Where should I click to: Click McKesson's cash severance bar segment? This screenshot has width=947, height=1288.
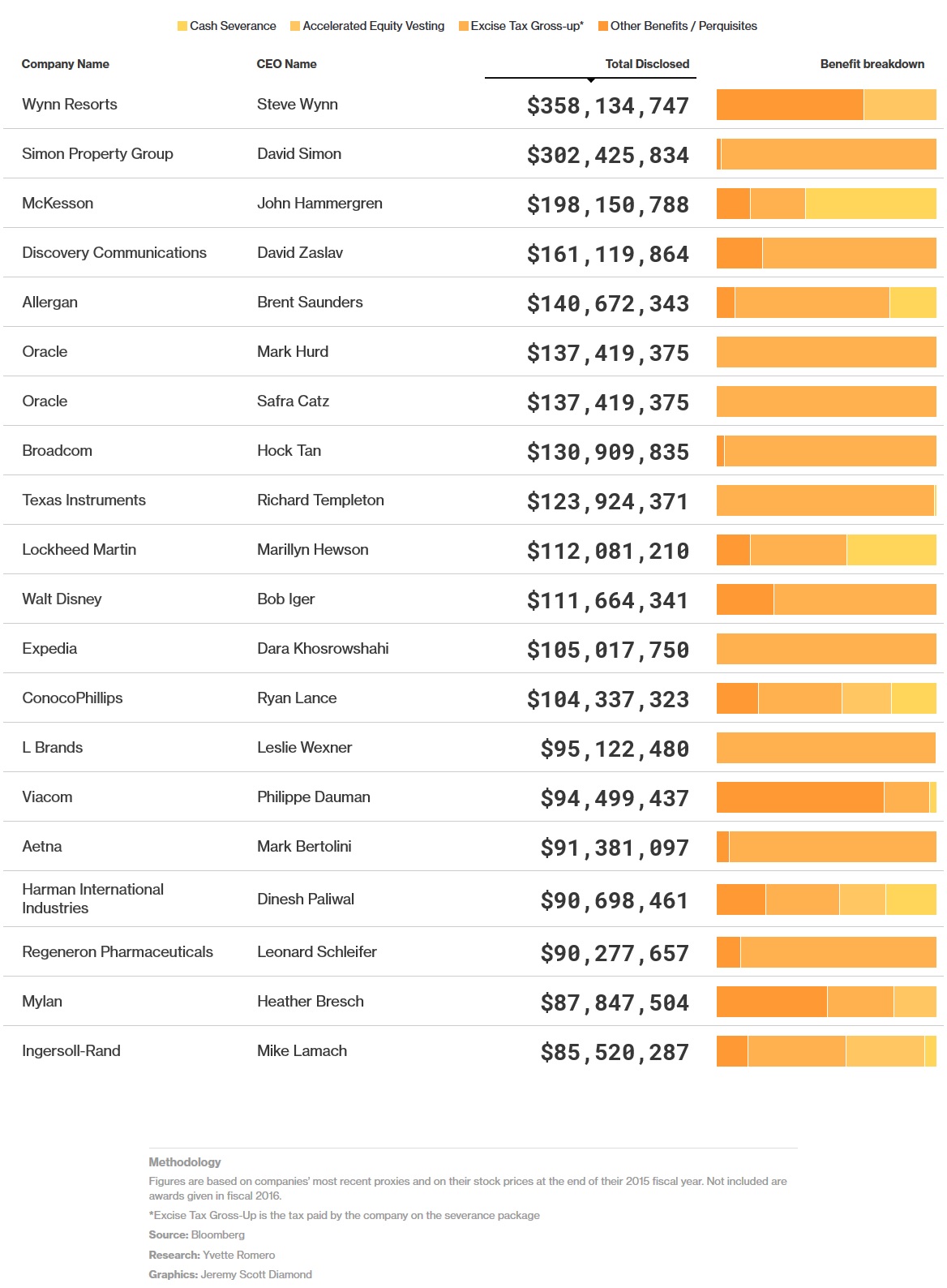871,204
